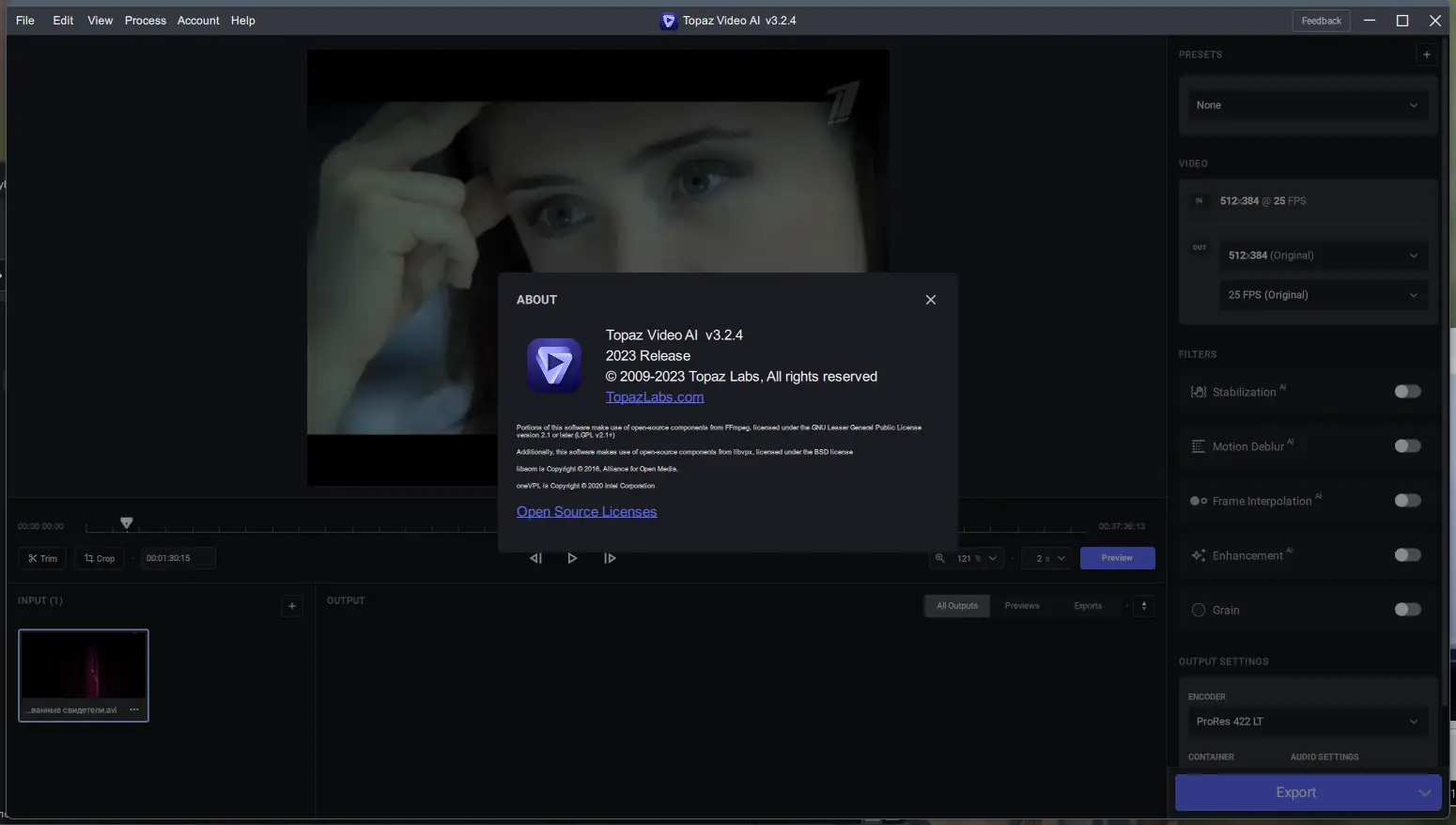Toggle the Grain filter on

(x=1407, y=610)
